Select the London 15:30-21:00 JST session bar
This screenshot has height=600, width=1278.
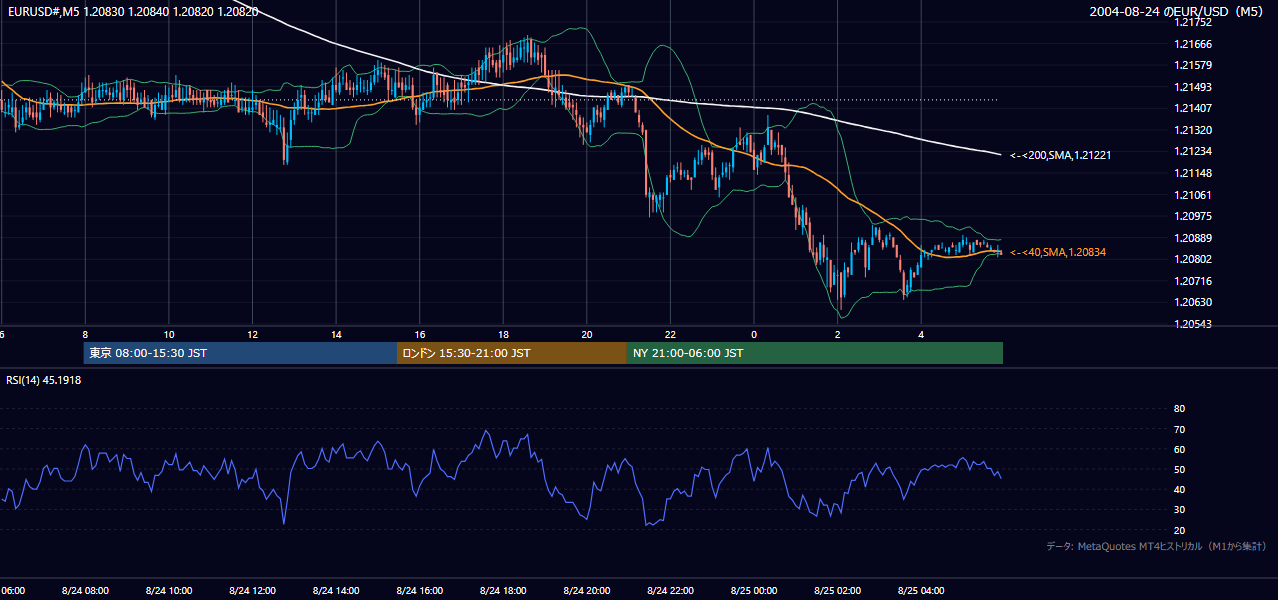tap(512, 353)
